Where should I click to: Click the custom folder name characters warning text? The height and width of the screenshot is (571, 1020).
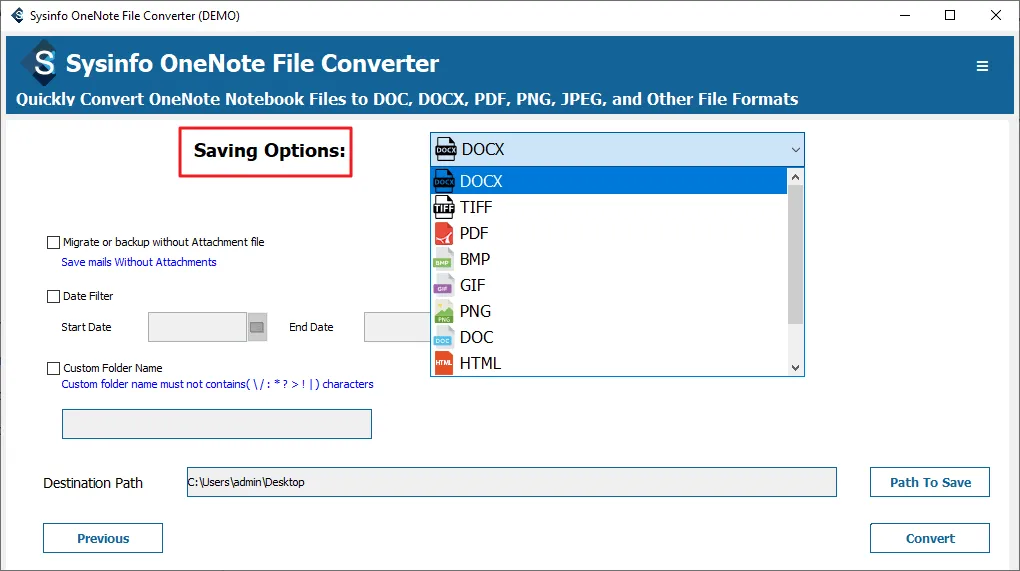click(x=217, y=384)
